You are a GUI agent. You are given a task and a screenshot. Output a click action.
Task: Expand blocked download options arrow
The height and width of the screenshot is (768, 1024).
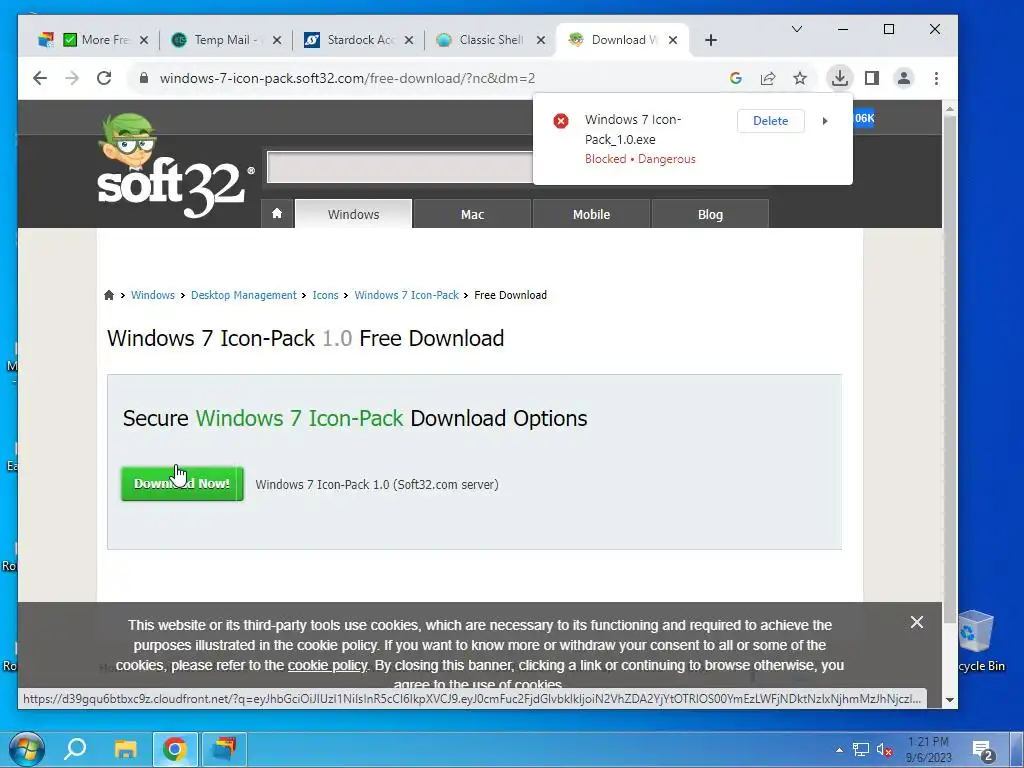[x=825, y=121]
